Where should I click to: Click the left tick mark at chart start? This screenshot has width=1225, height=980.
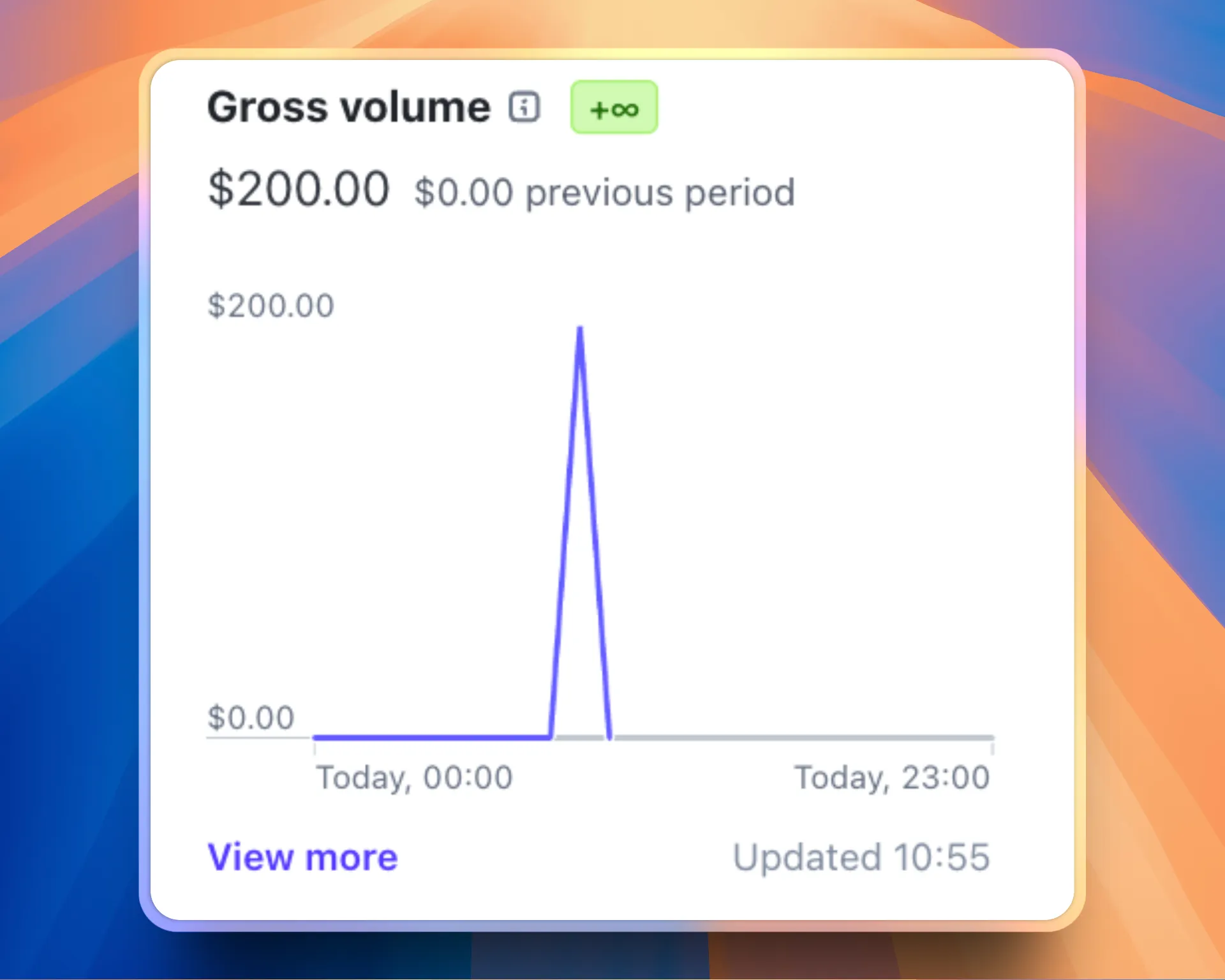pyautogui.click(x=315, y=748)
